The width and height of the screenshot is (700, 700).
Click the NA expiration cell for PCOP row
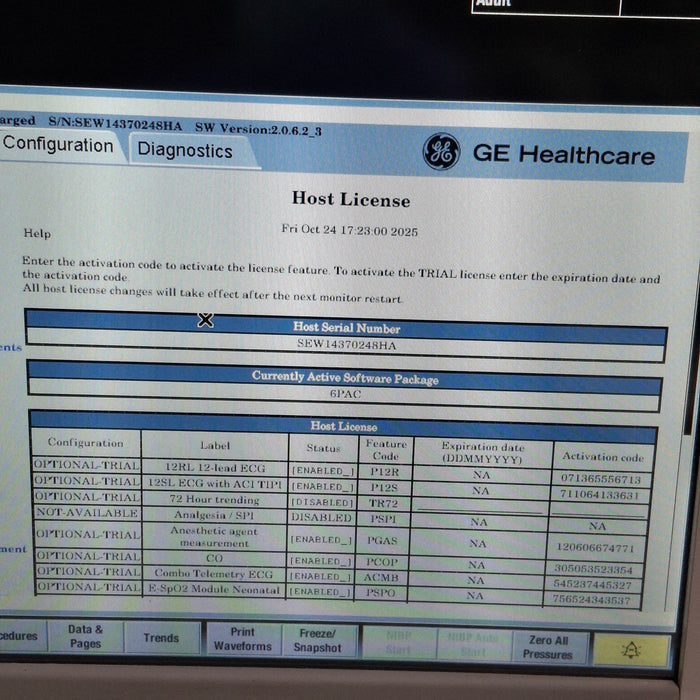click(476, 565)
